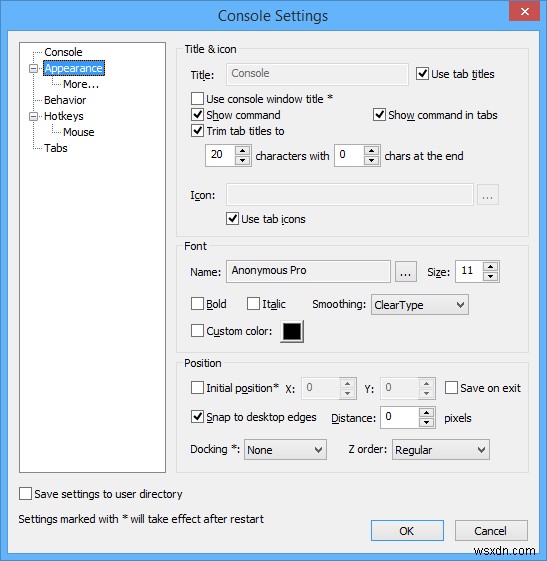Go to the Tabs settings page

click(x=55, y=148)
